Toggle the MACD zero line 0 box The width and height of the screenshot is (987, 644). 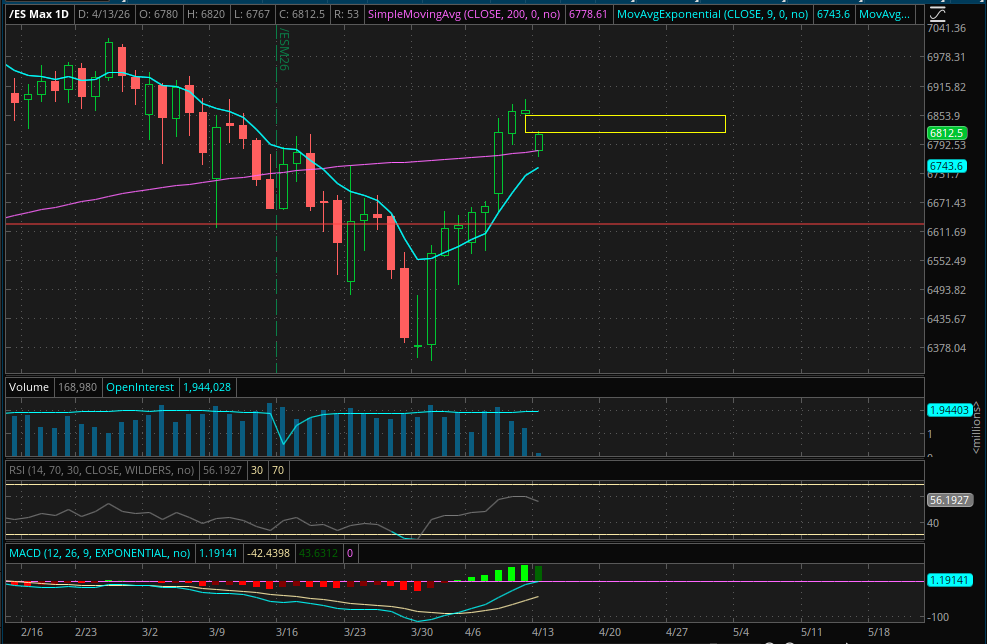point(349,553)
